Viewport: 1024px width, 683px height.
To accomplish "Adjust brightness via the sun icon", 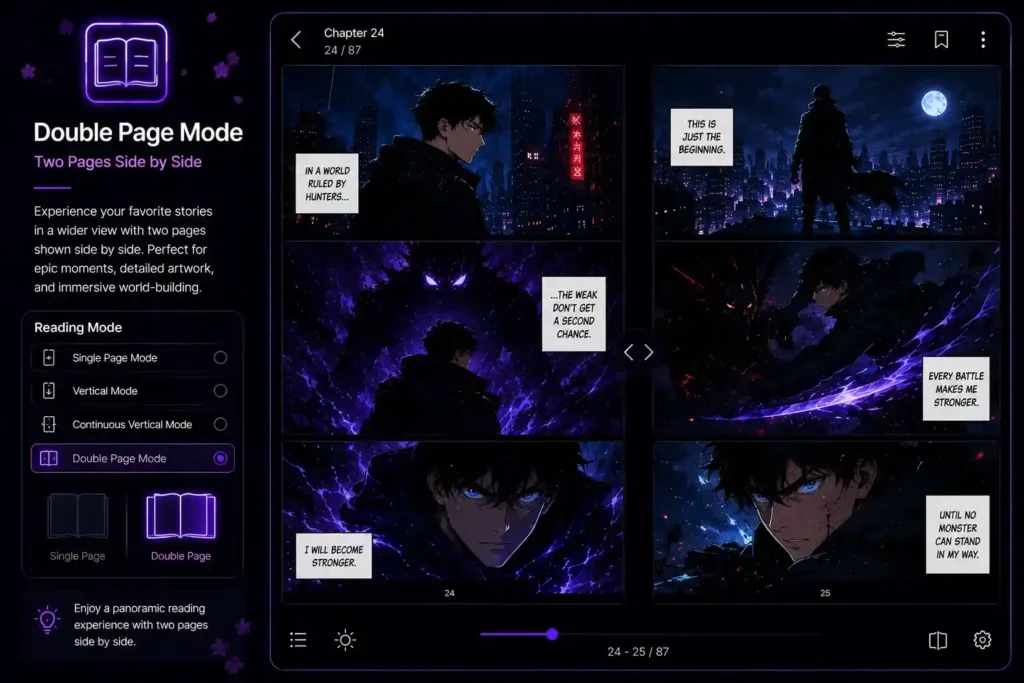I will [345, 640].
